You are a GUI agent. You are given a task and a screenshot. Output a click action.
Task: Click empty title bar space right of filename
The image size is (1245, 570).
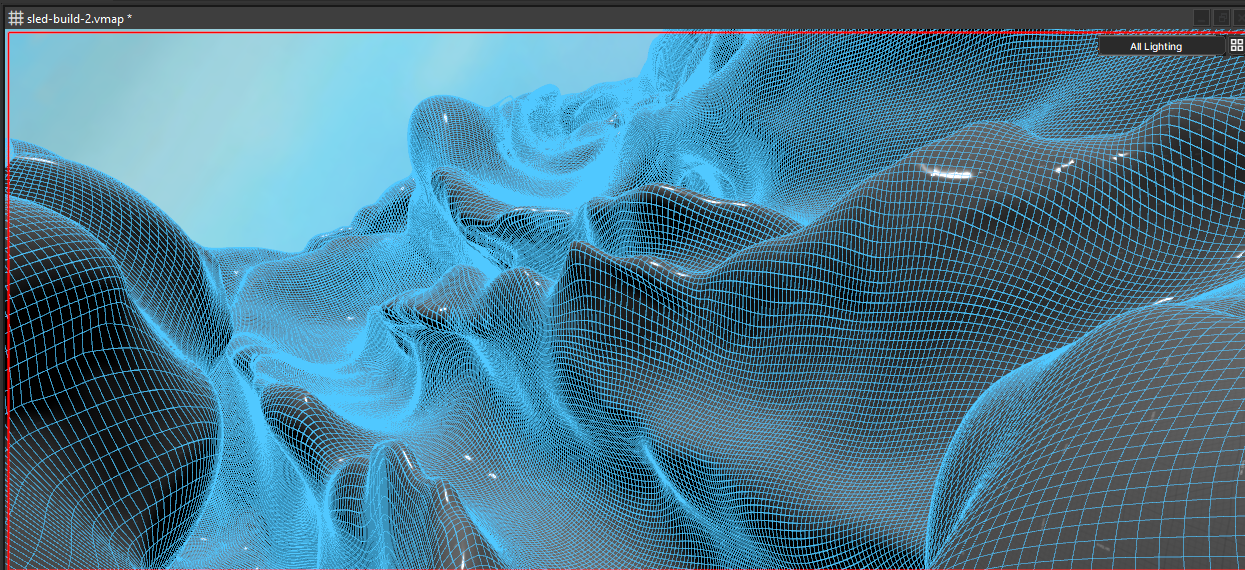[600, 18]
